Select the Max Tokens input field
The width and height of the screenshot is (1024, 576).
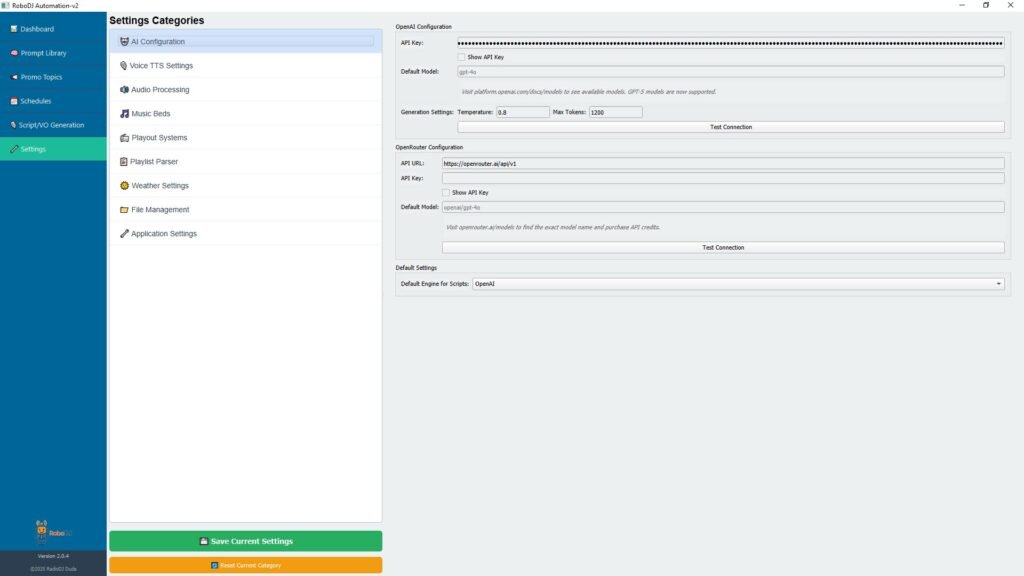(x=615, y=112)
